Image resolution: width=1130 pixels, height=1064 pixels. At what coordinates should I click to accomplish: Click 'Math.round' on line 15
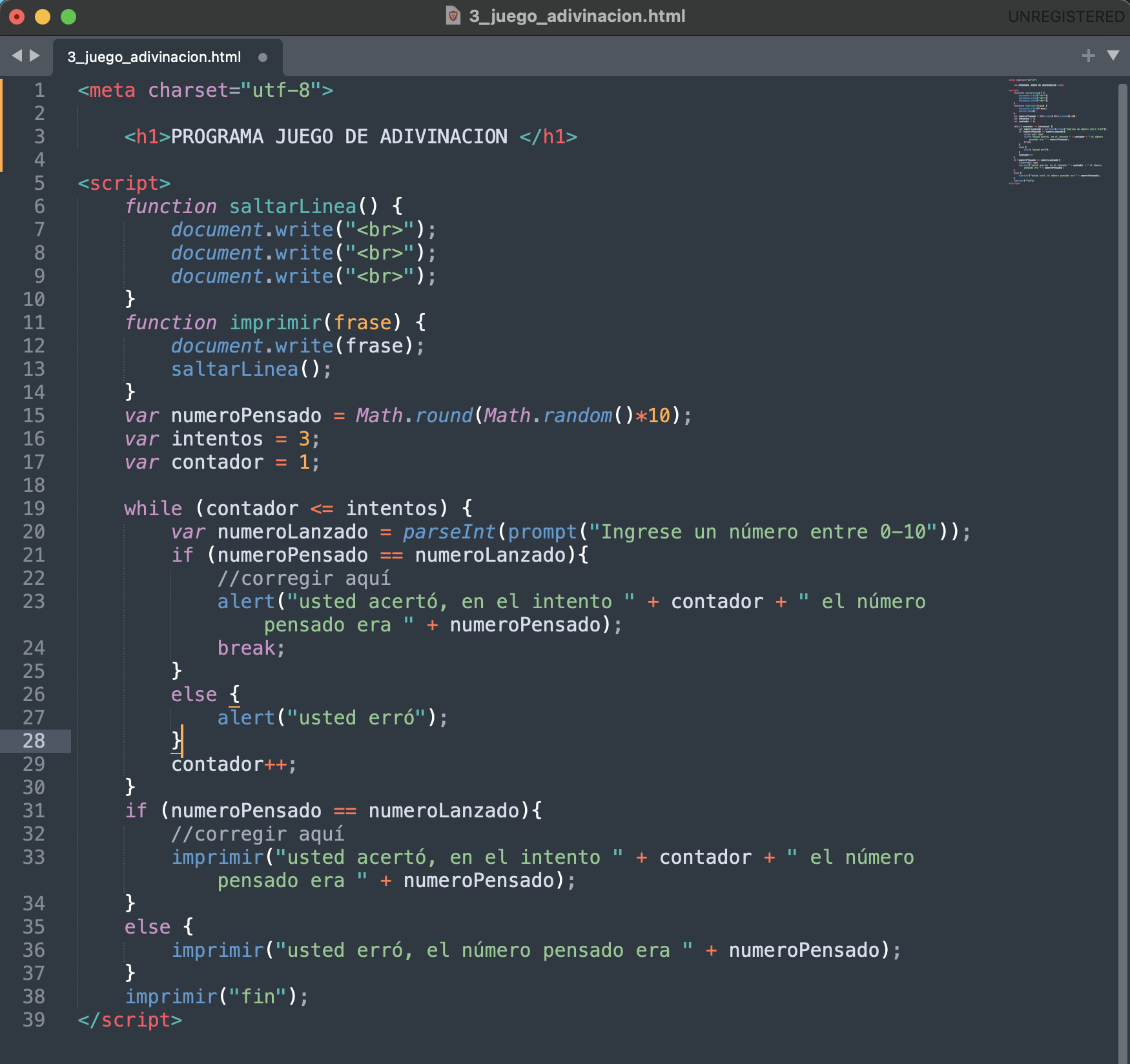(x=414, y=416)
